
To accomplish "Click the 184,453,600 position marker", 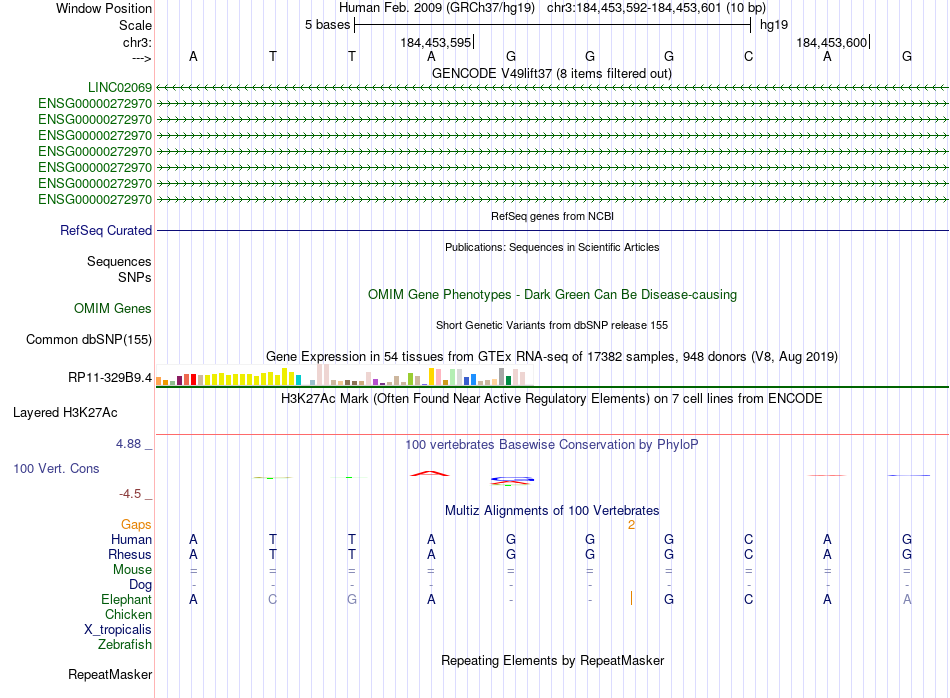I will click(832, 42).
